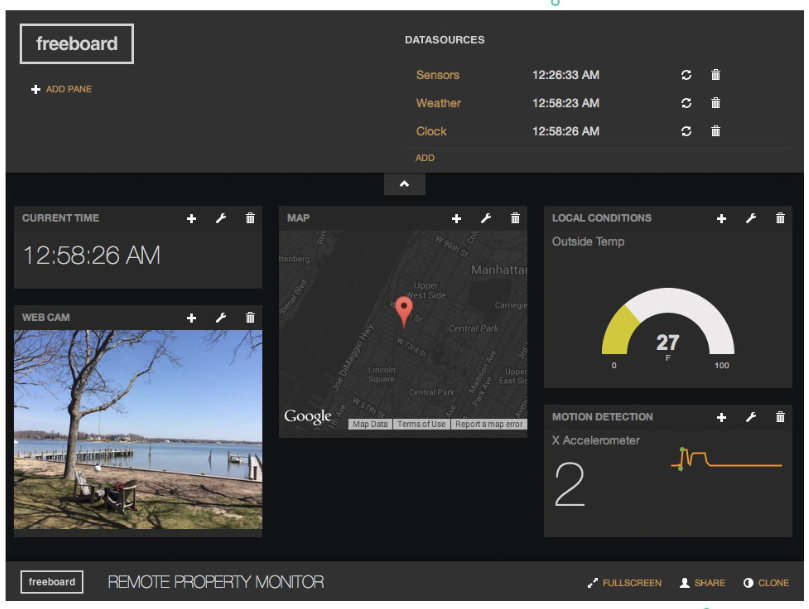The height and width of the screenshot is (609, 809).
Task: Click the X Accelerometer label
Action: point(595,440)
